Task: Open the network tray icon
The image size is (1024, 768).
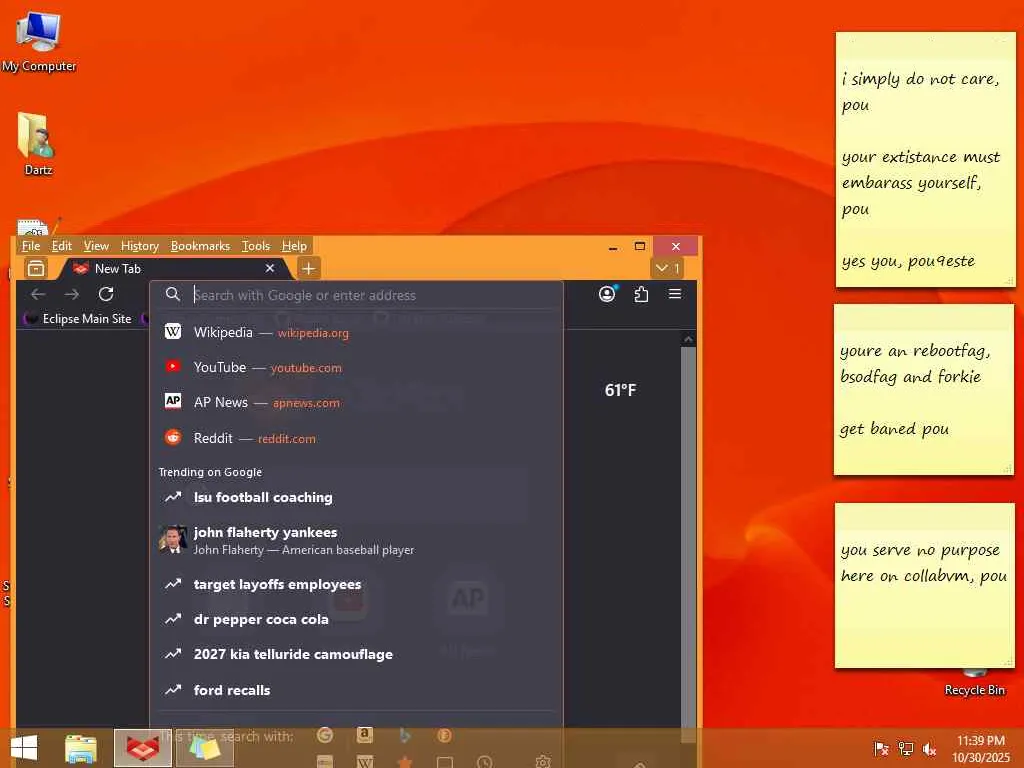Action: click(905, 748)
